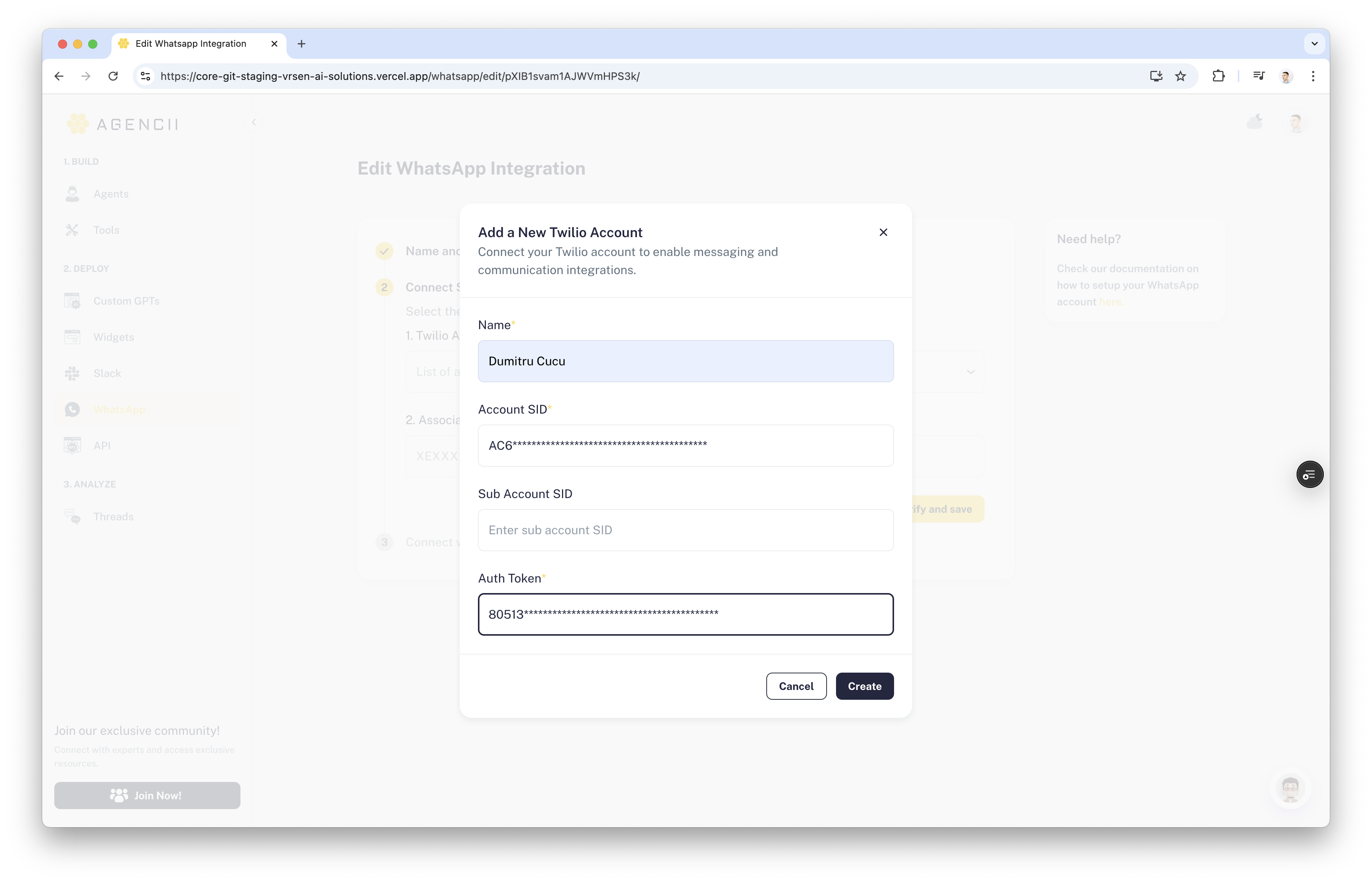Click the browser profile avatar
This screenshot has height=883, width=1372.
click(1286, 76)
